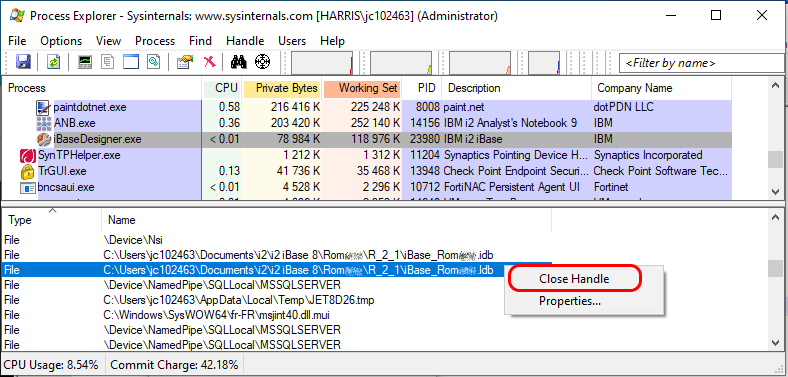Open the View menu
This screenshot has width=788, height=377.
point(109,41)
